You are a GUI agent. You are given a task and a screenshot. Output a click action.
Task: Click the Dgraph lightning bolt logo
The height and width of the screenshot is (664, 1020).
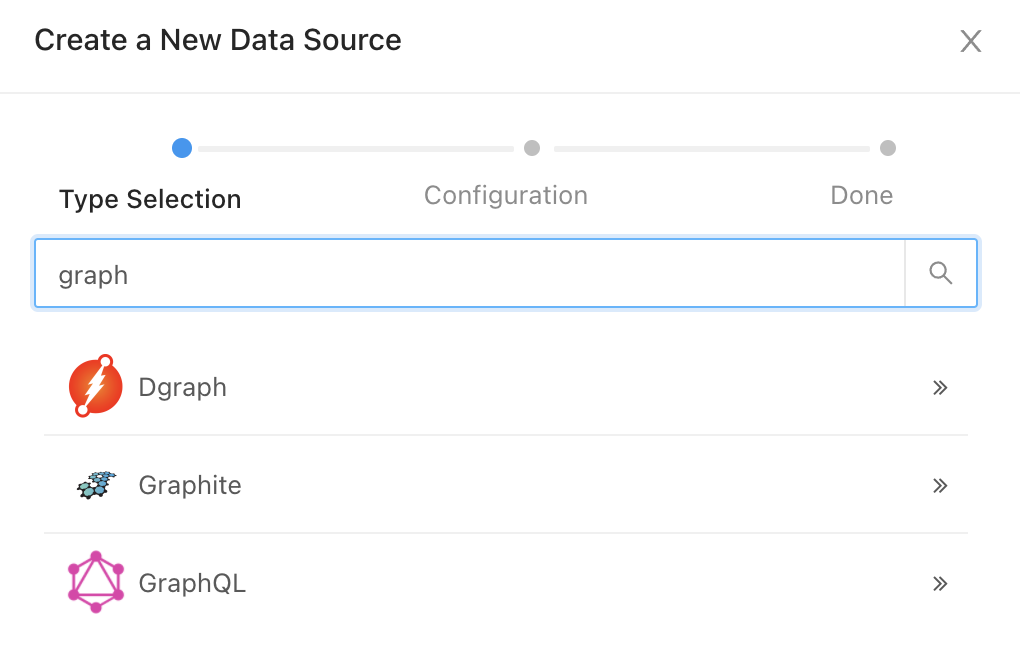[96, 387]
